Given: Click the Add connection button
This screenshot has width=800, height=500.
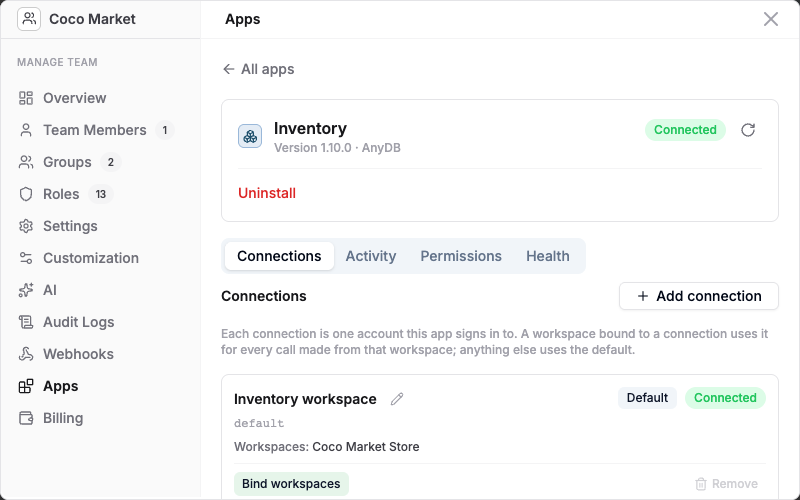Looking at the screenshot, I should pos(698,296).
